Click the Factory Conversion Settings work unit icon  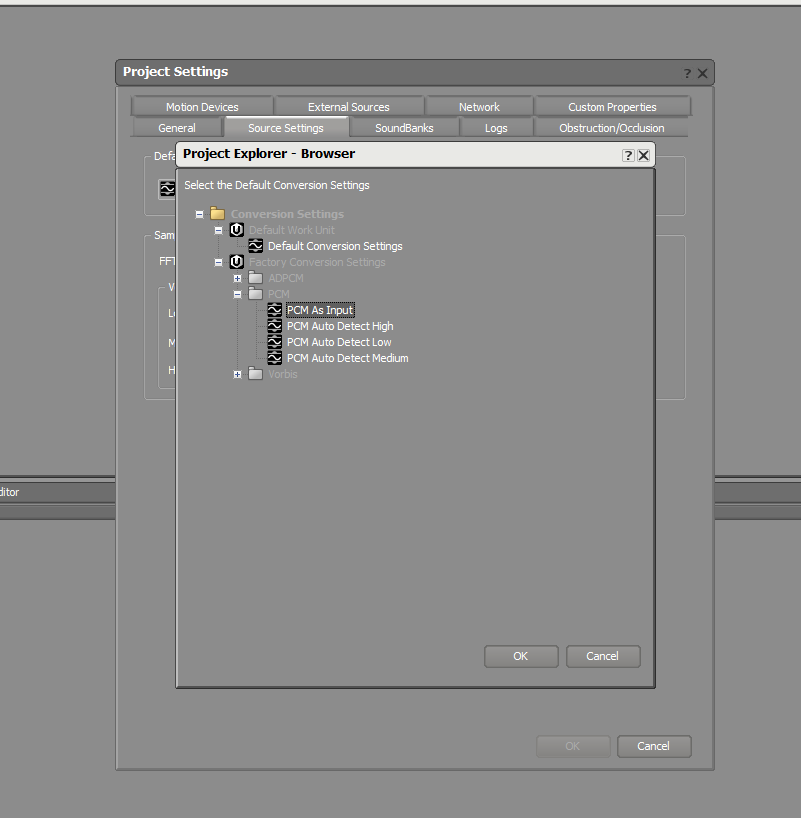click(x=236, y=261)
